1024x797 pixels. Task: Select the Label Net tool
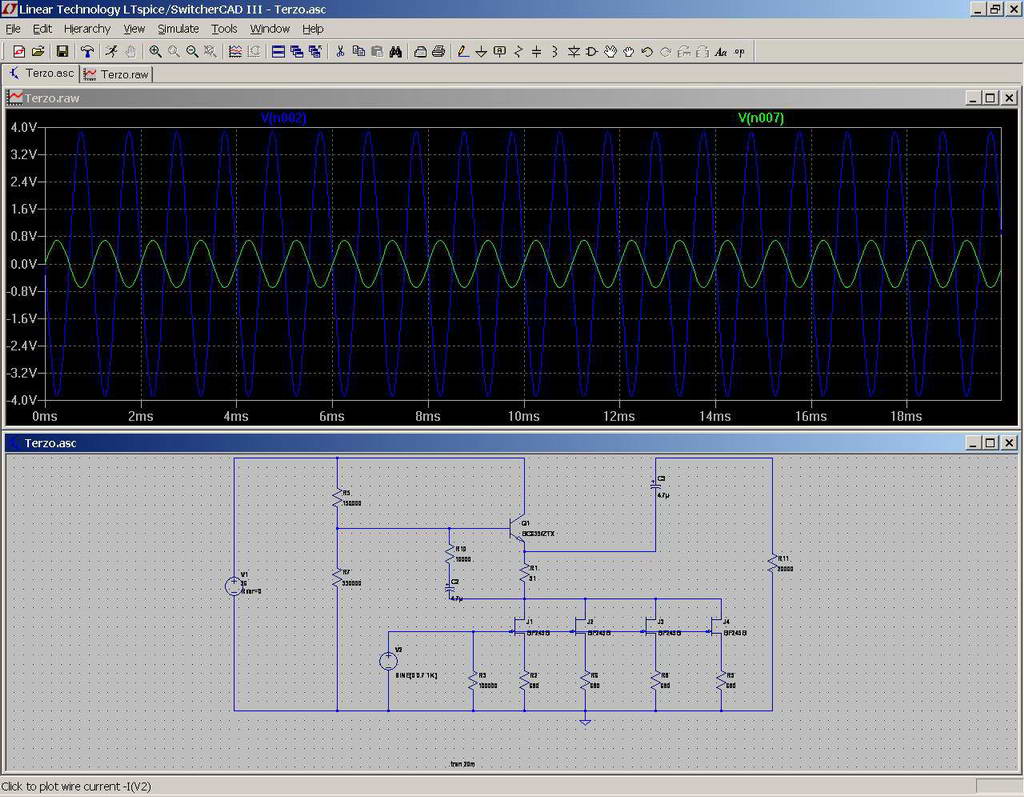tap(500, 52)
